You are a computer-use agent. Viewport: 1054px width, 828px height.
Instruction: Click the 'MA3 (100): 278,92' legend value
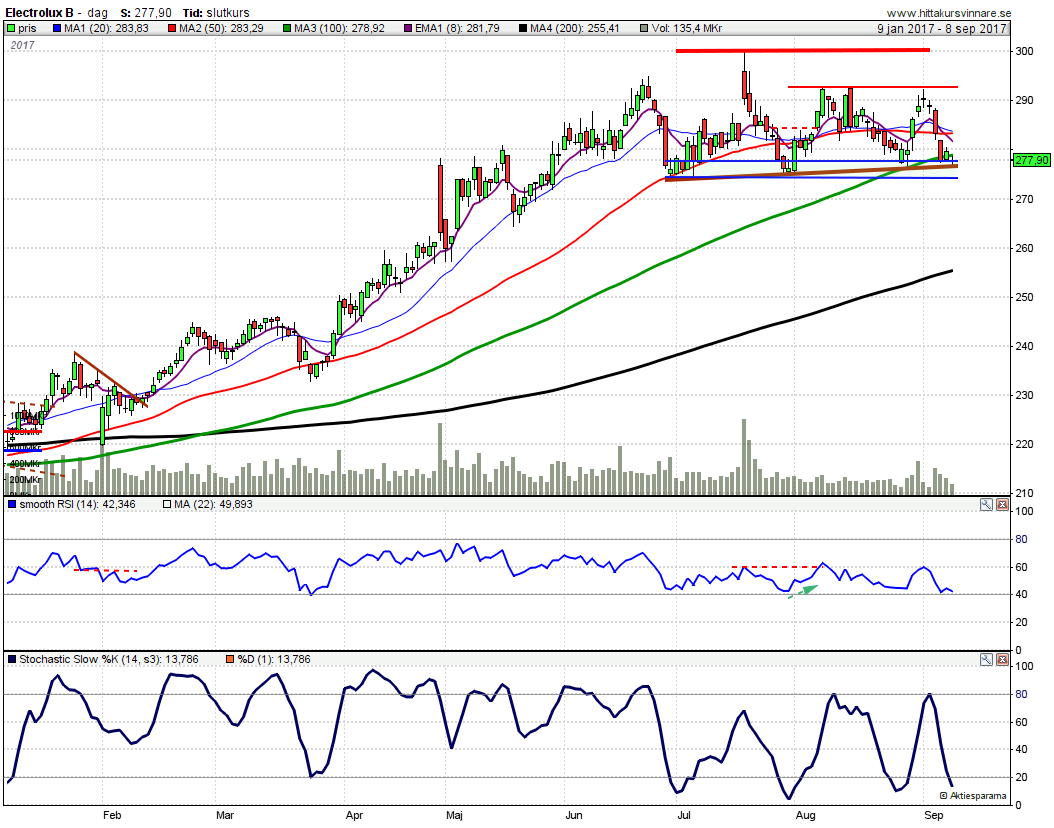click(x=339, y=28)
